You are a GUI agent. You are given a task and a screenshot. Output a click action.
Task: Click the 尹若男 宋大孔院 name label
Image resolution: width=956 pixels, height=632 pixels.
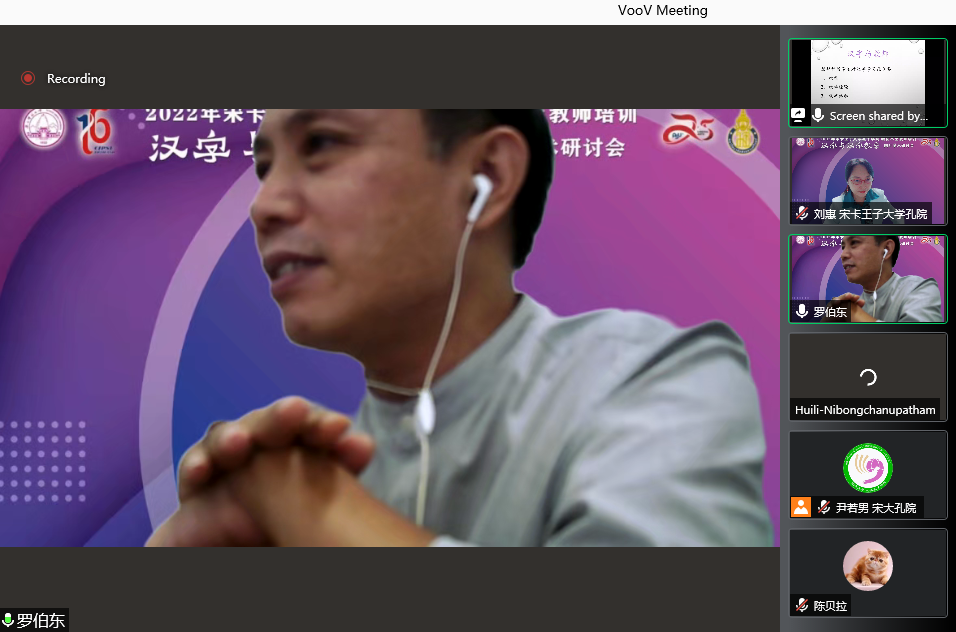coord(876,508)
